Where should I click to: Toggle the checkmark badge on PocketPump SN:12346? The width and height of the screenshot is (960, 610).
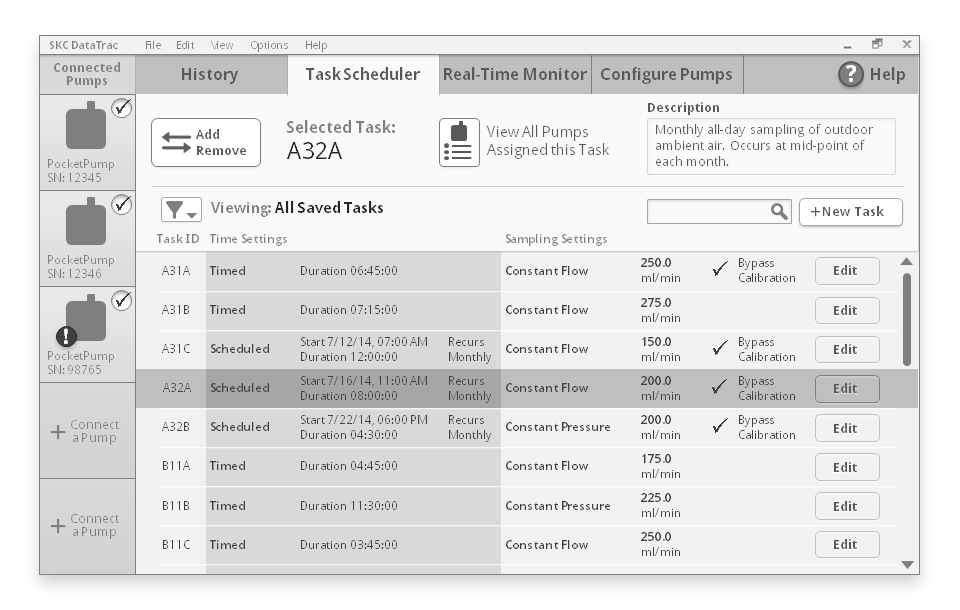click(124, 204)
